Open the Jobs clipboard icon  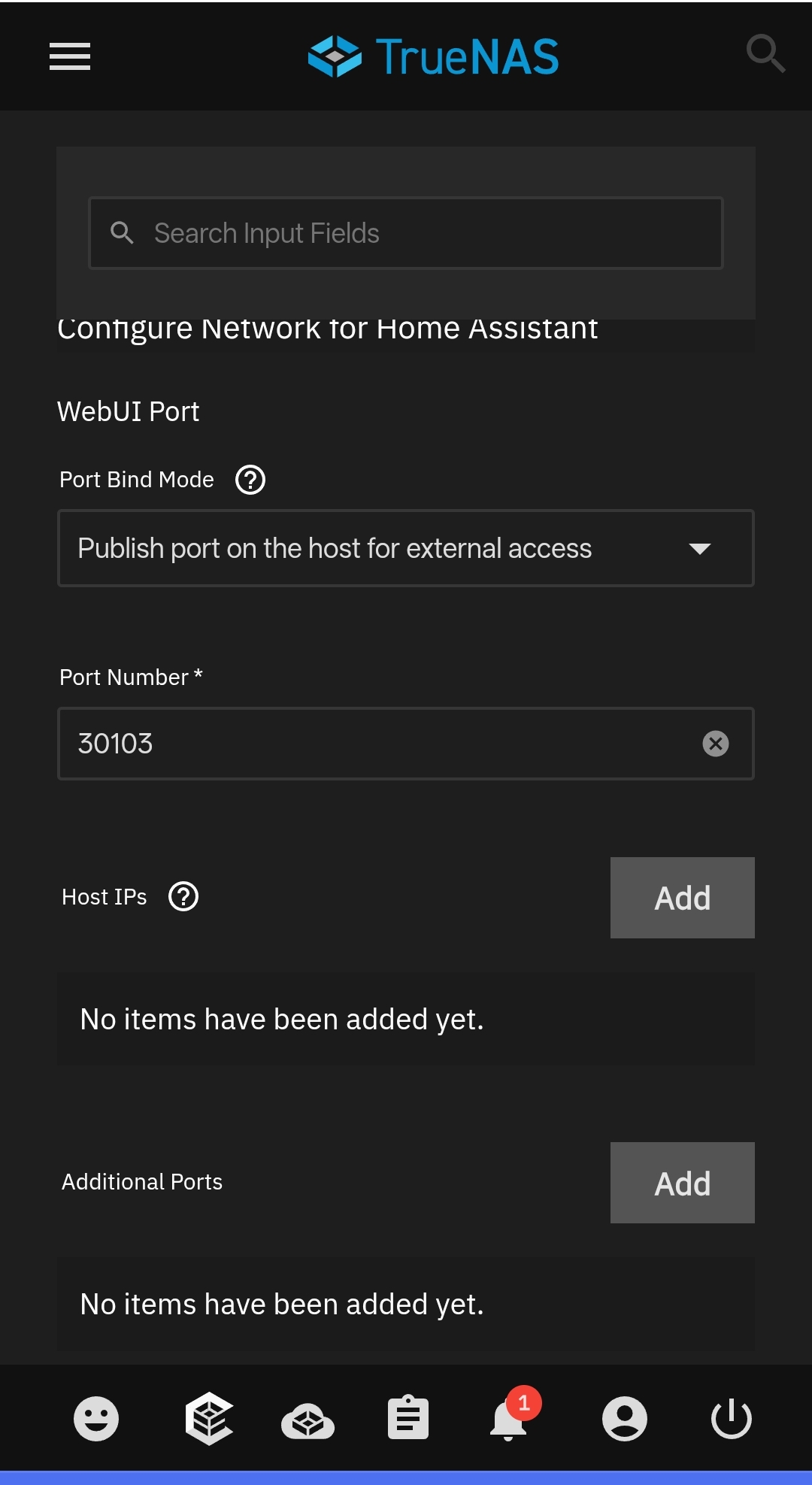click(408, 1419)
